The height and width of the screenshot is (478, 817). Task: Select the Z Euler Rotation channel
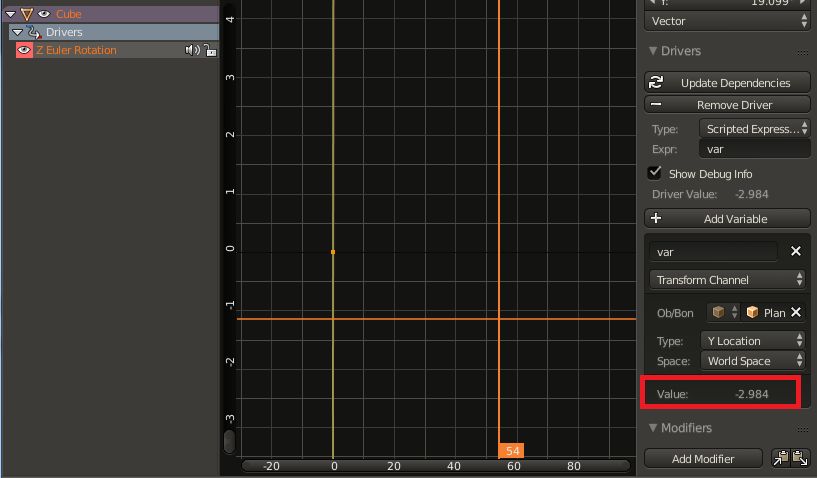click(76, 50)
